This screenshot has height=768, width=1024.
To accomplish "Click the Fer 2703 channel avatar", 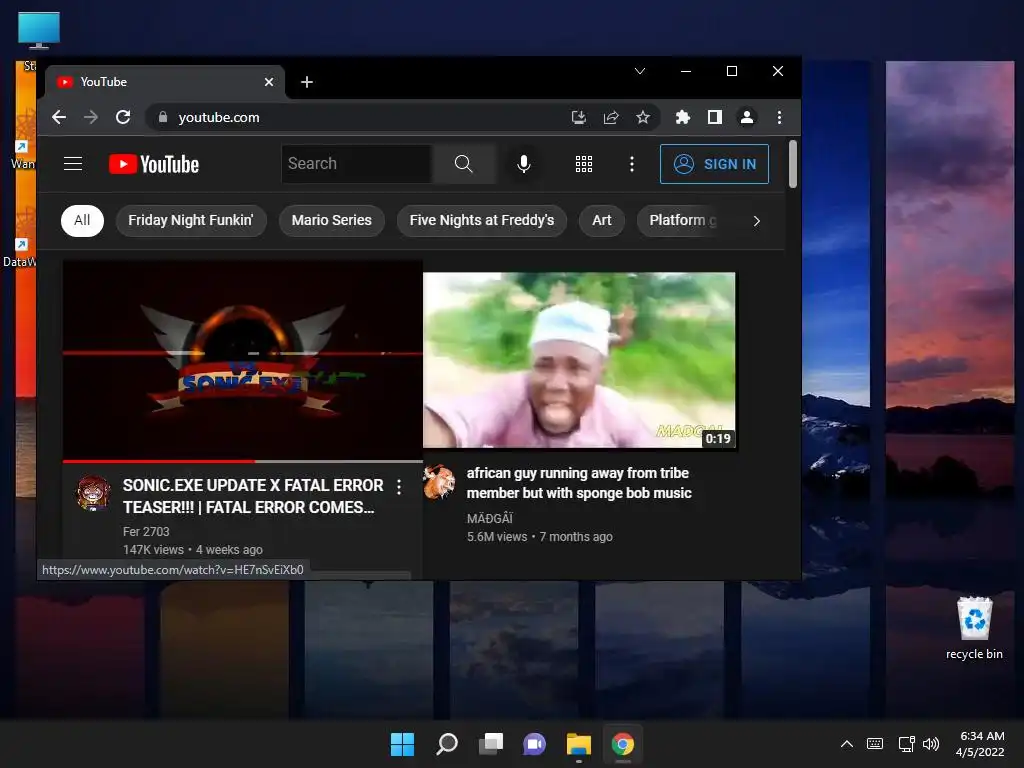I will [x=93, y=492].
